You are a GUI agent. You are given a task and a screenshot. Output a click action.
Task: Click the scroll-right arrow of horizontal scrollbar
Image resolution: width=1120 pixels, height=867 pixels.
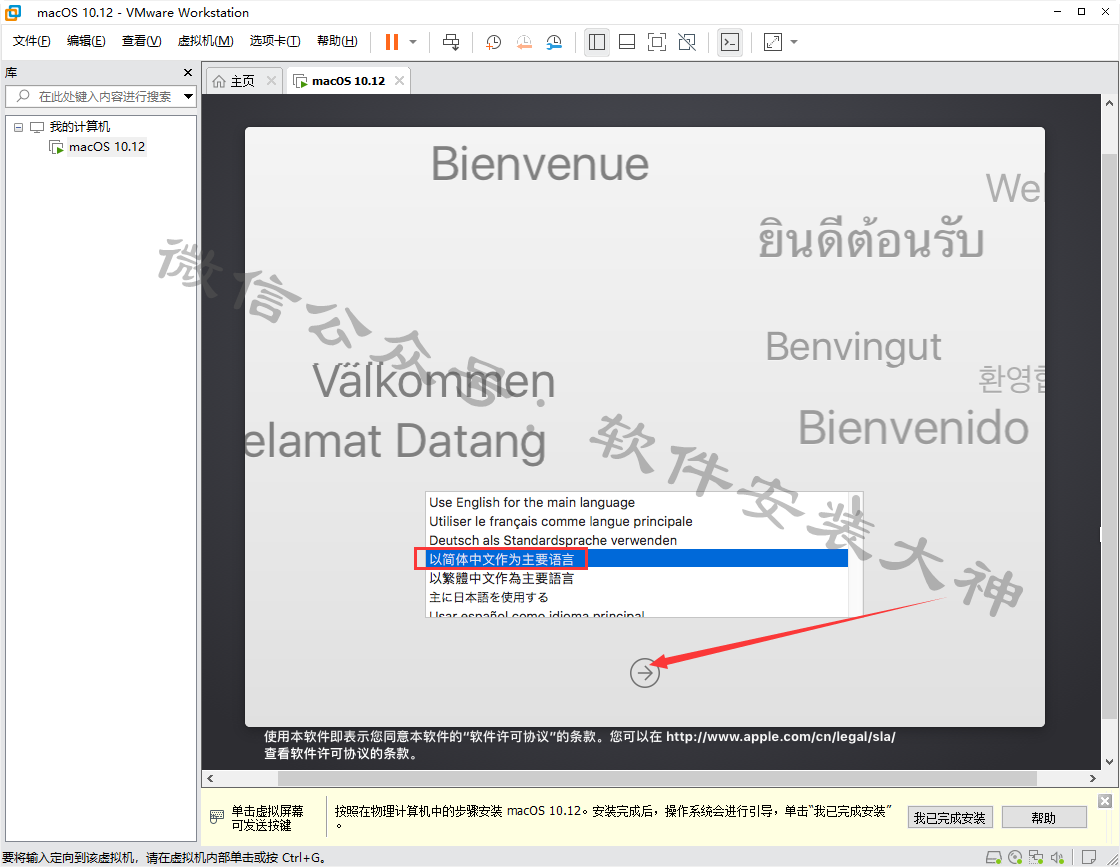click(1092, 778)
